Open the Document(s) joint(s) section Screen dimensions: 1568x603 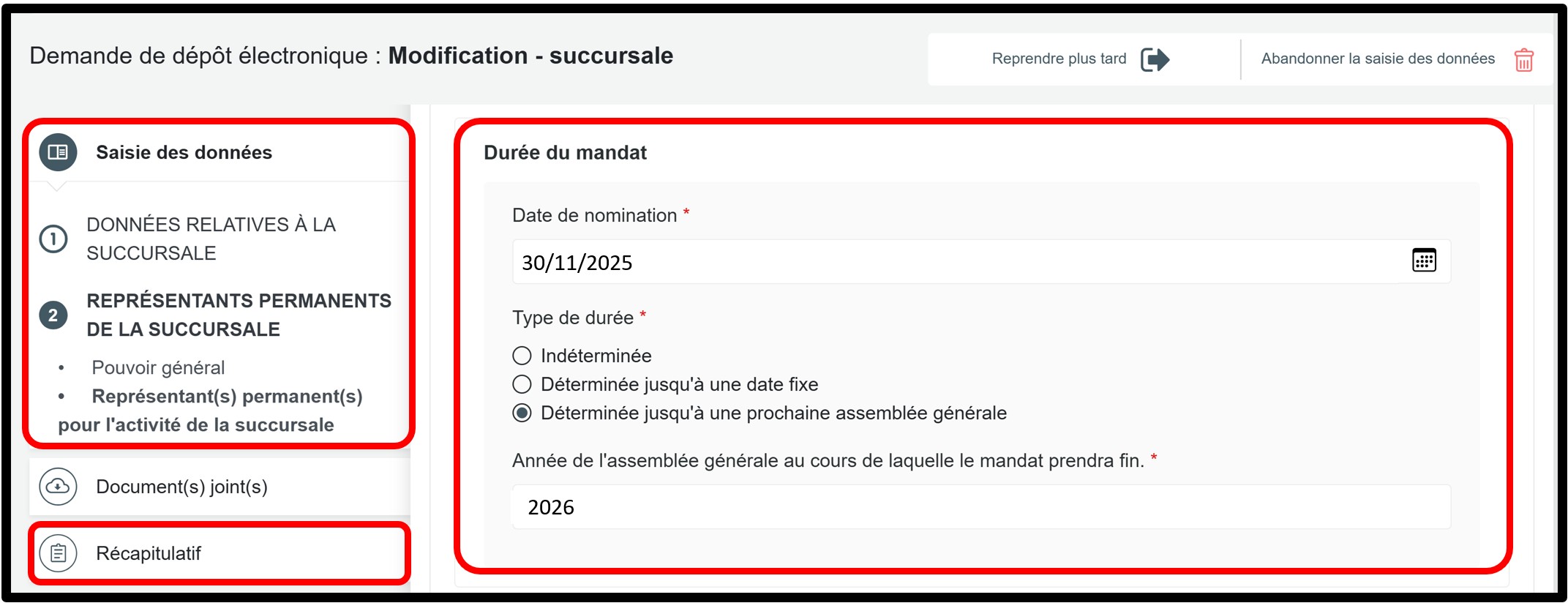tap(181, 487)
